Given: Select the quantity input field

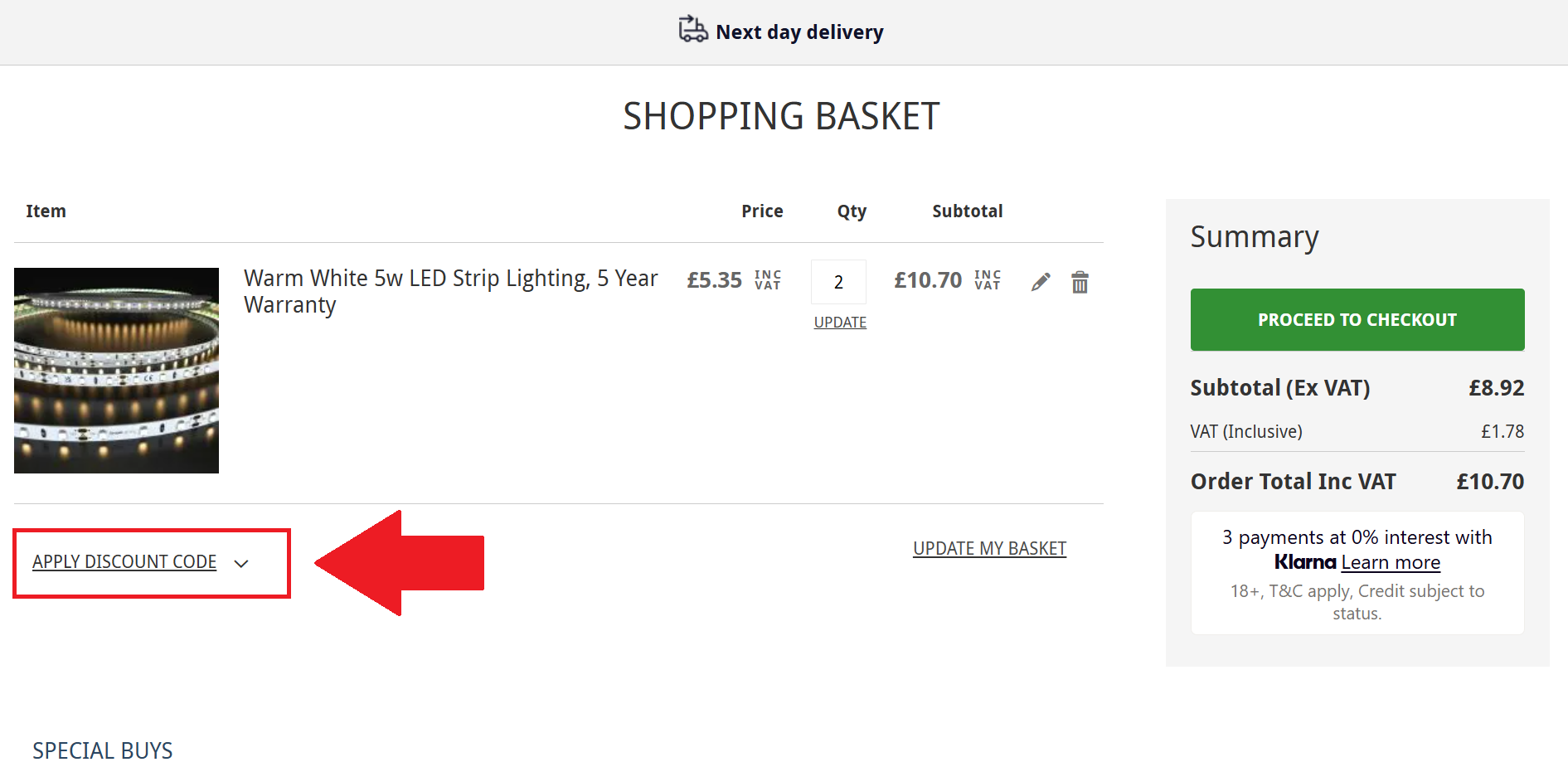Looking at the screenshot, I should coord(838,282).
